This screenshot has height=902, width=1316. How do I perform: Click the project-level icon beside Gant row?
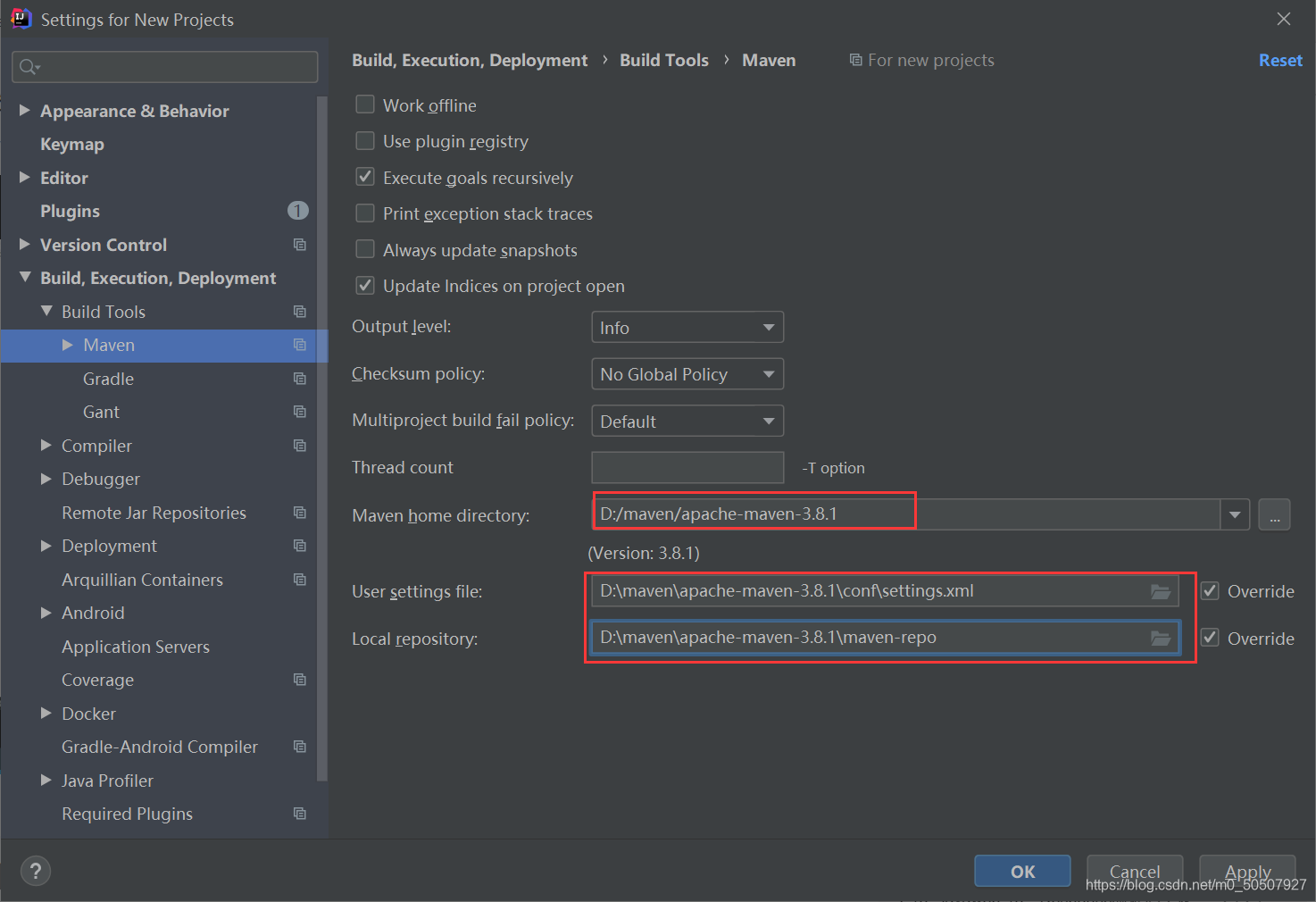point(300,412)
